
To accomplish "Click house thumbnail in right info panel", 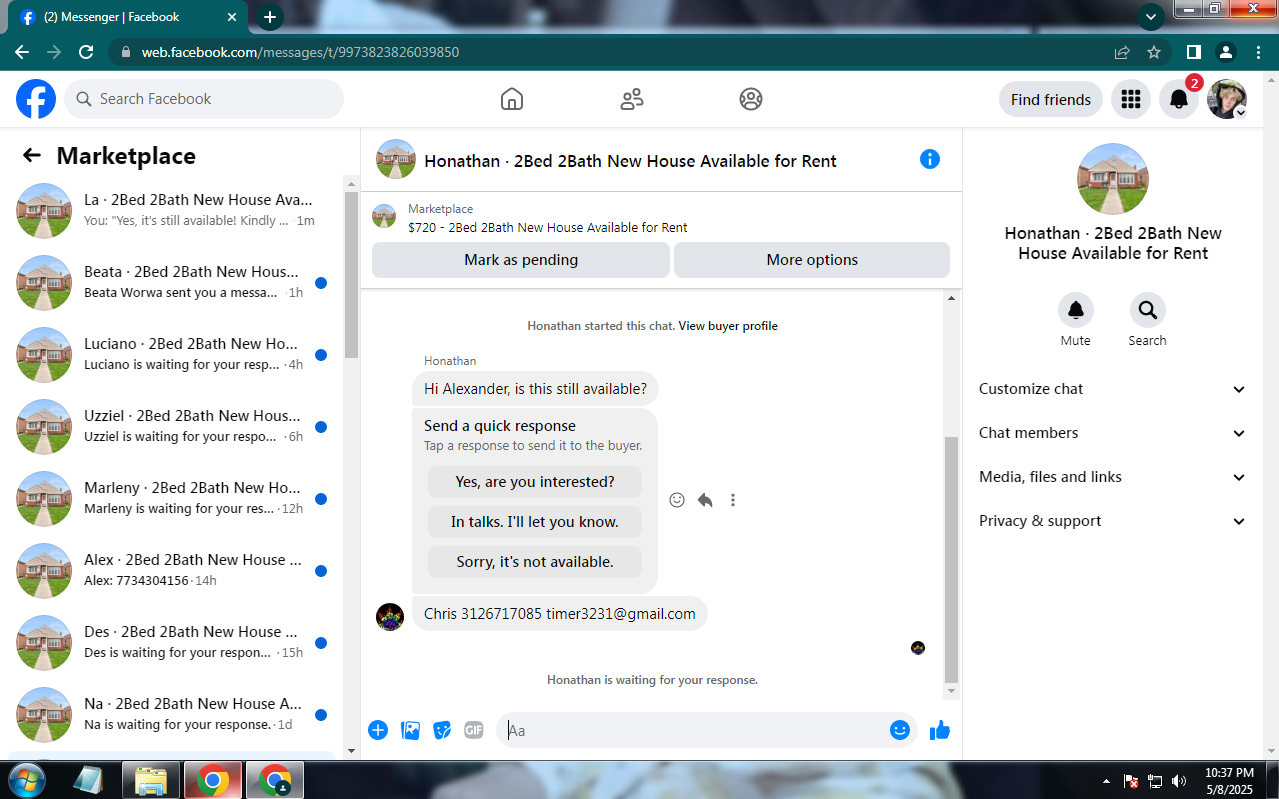I will (1113, 179).
